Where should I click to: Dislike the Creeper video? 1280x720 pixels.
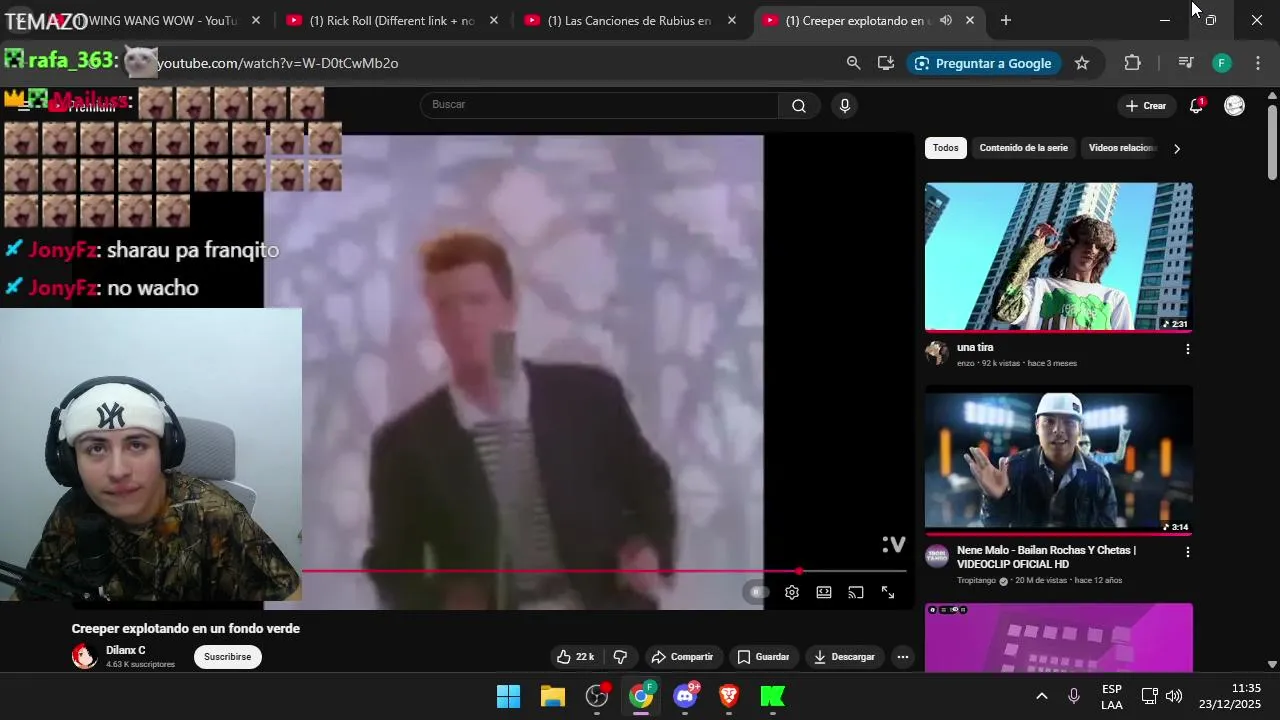click(620, 657)
